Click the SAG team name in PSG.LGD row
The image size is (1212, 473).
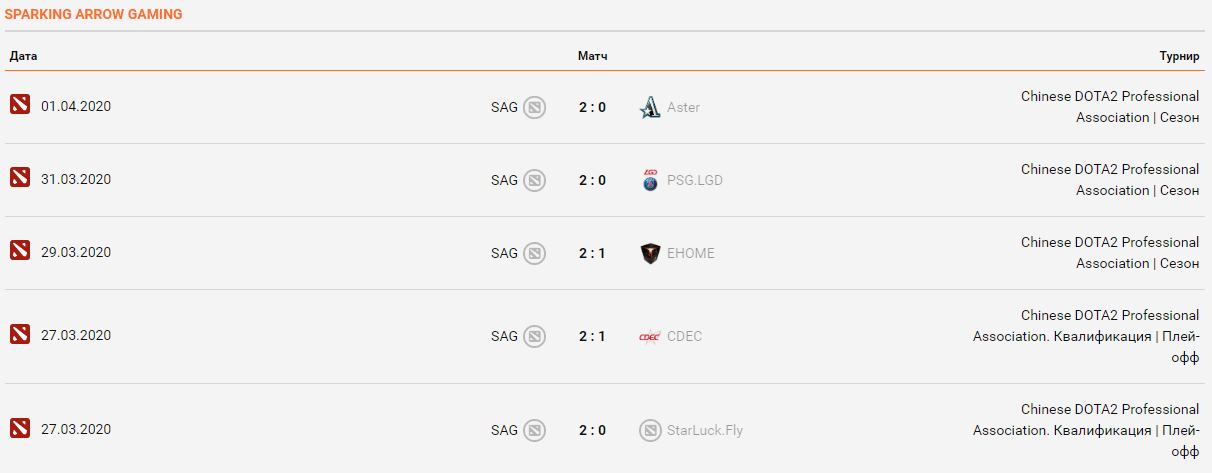coord(504,180)
